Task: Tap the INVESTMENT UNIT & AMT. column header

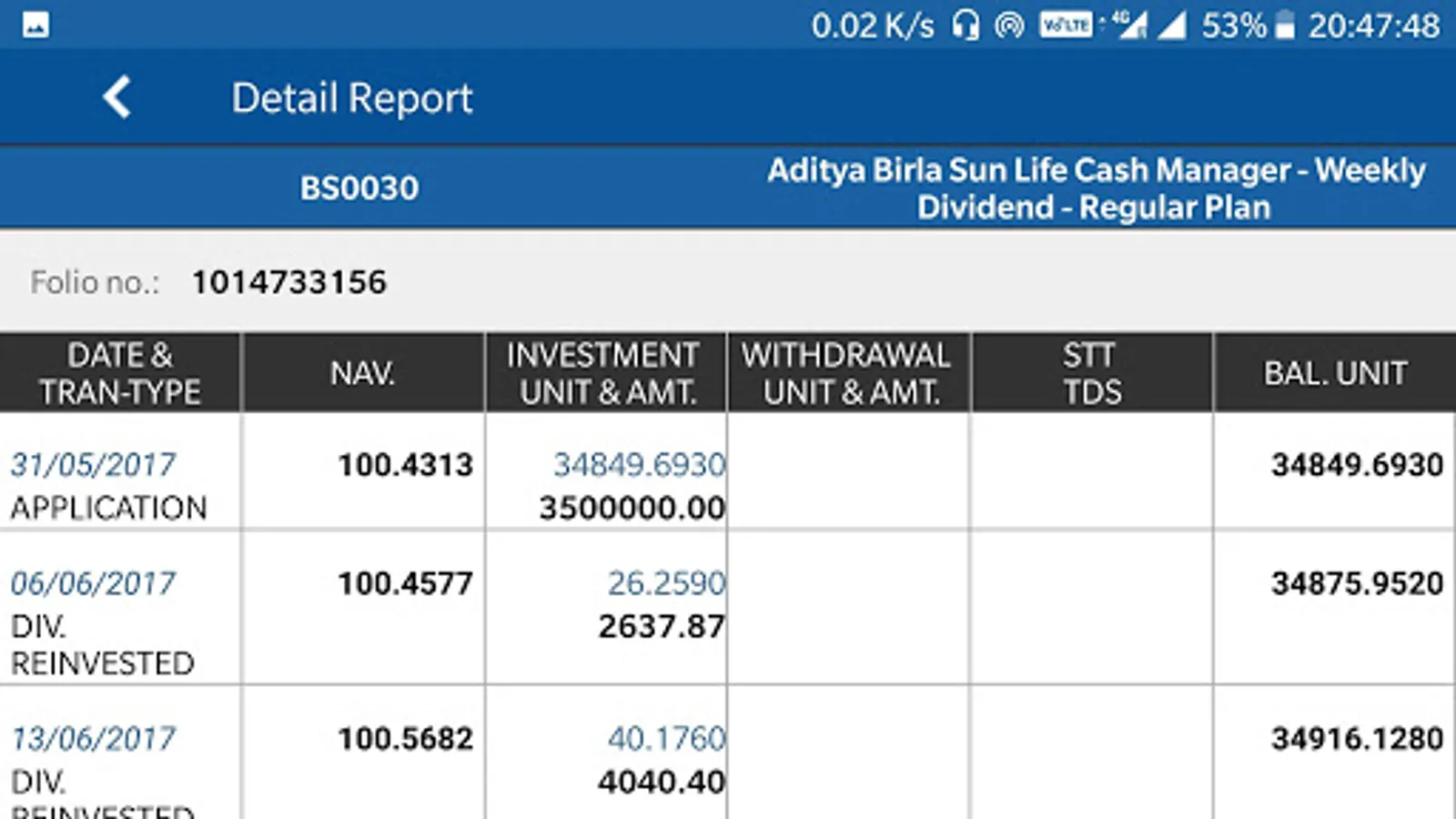Action: point(606,373)
